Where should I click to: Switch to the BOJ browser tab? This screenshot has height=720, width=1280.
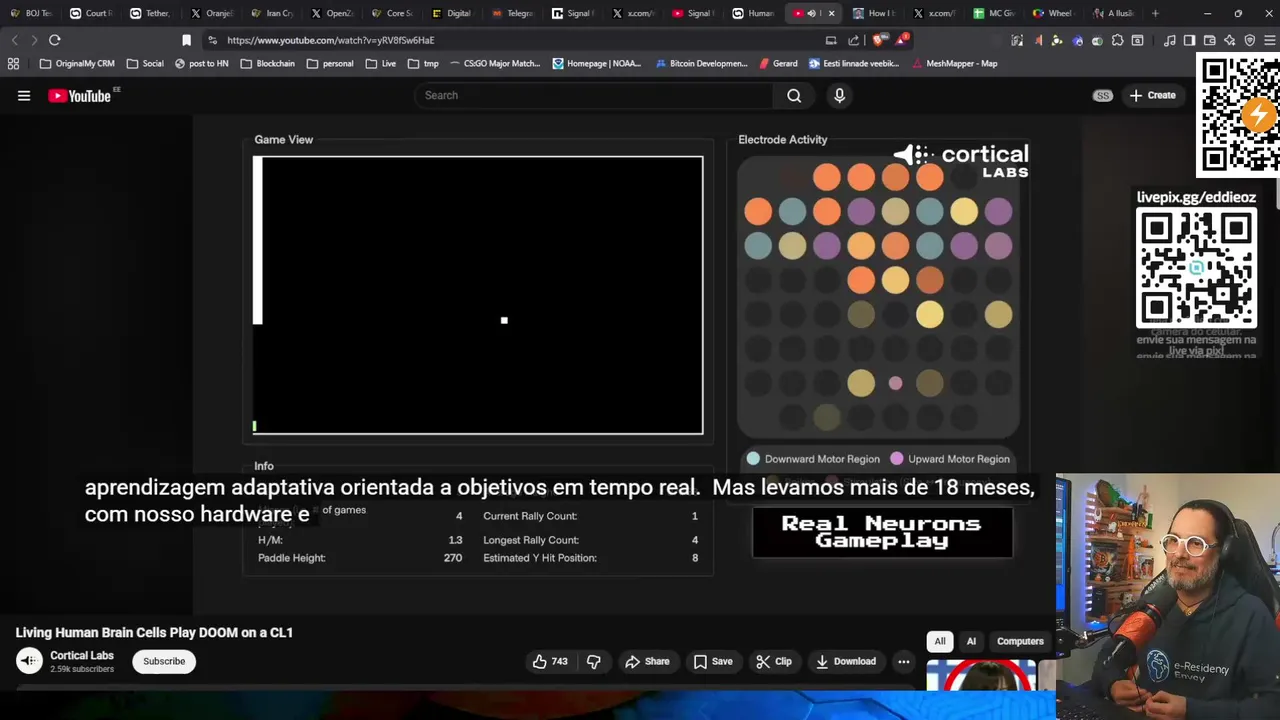[x=30, y=13]
